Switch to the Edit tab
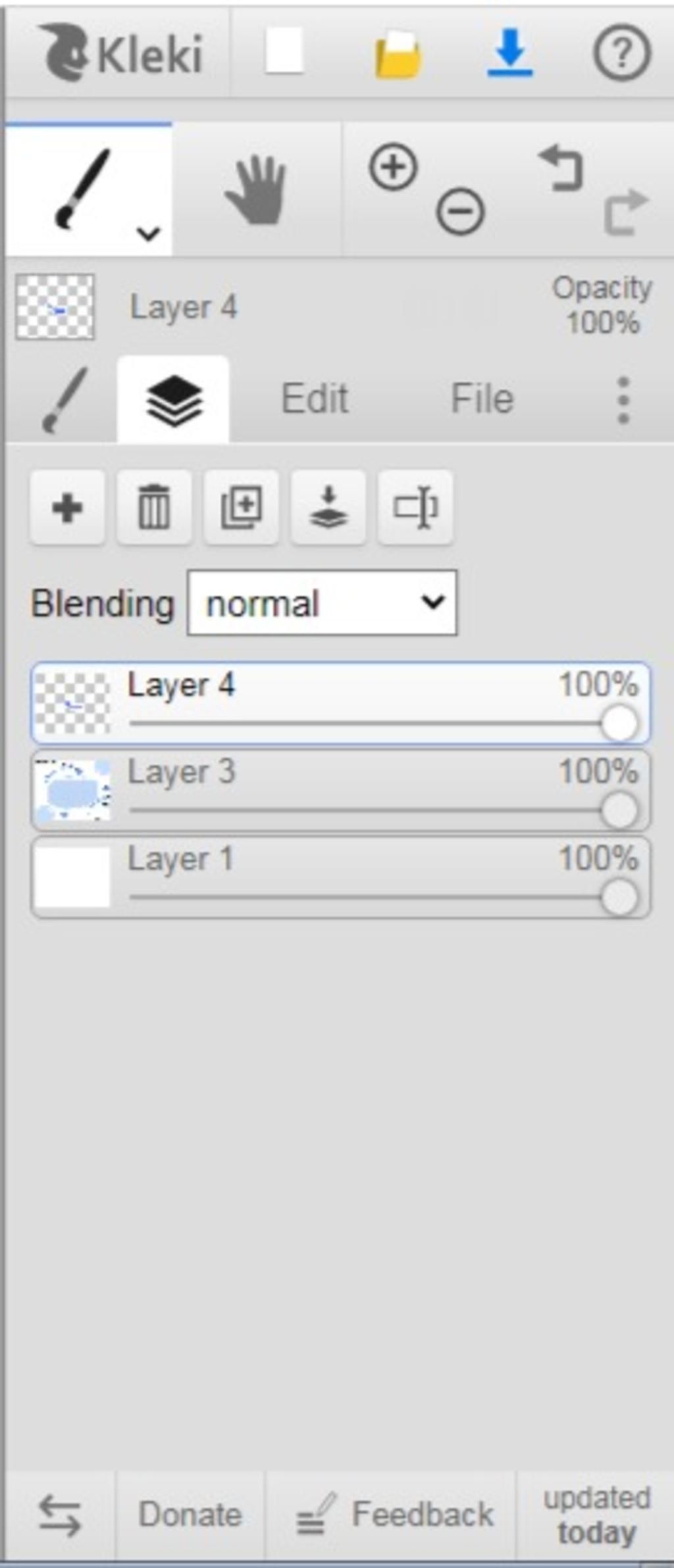This screenshot has height=1568, width=674. click(315, 399)
